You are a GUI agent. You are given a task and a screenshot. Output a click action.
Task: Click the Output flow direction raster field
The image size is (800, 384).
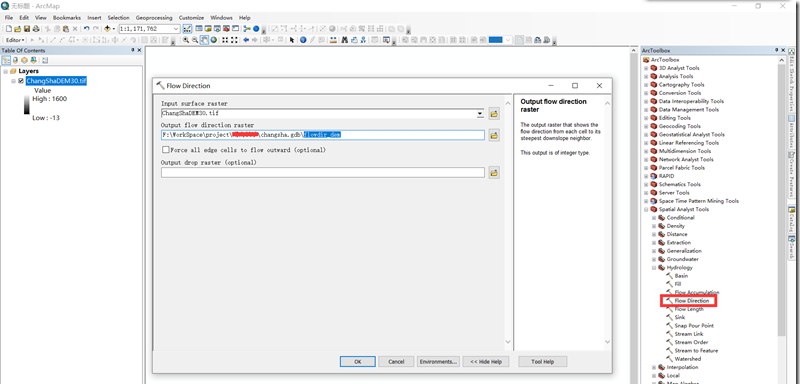pyautogui.click(x=322, y=135)
